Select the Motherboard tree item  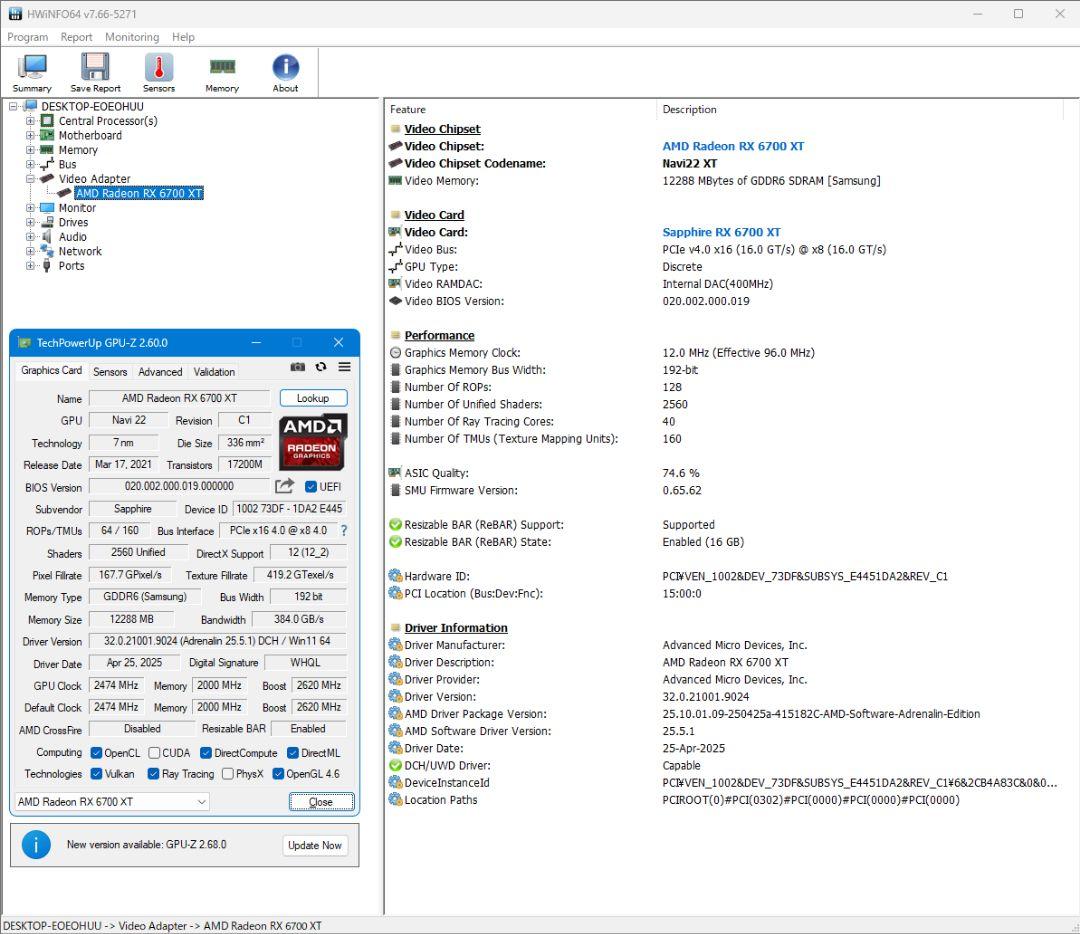(90, 136)
